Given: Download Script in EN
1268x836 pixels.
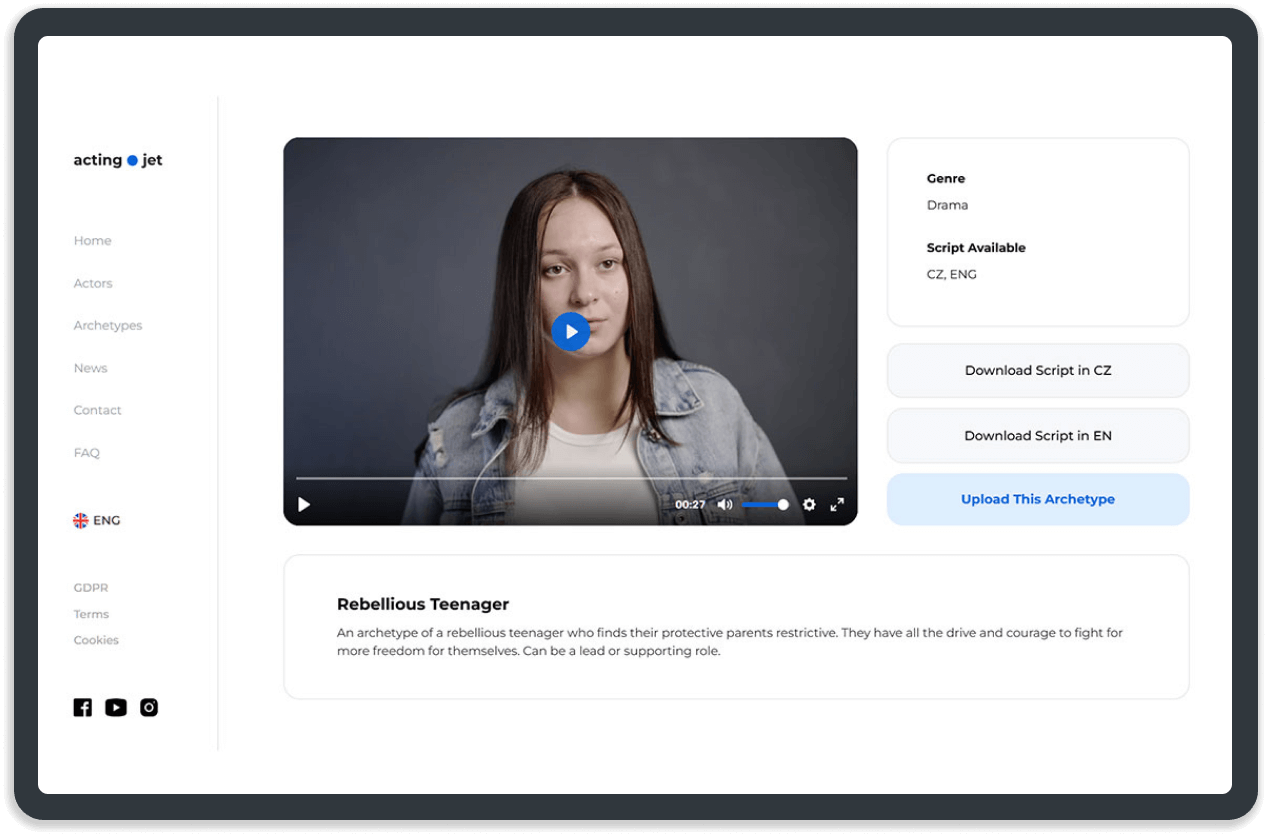Looking at the screenshot, I should pos(1037,435).
